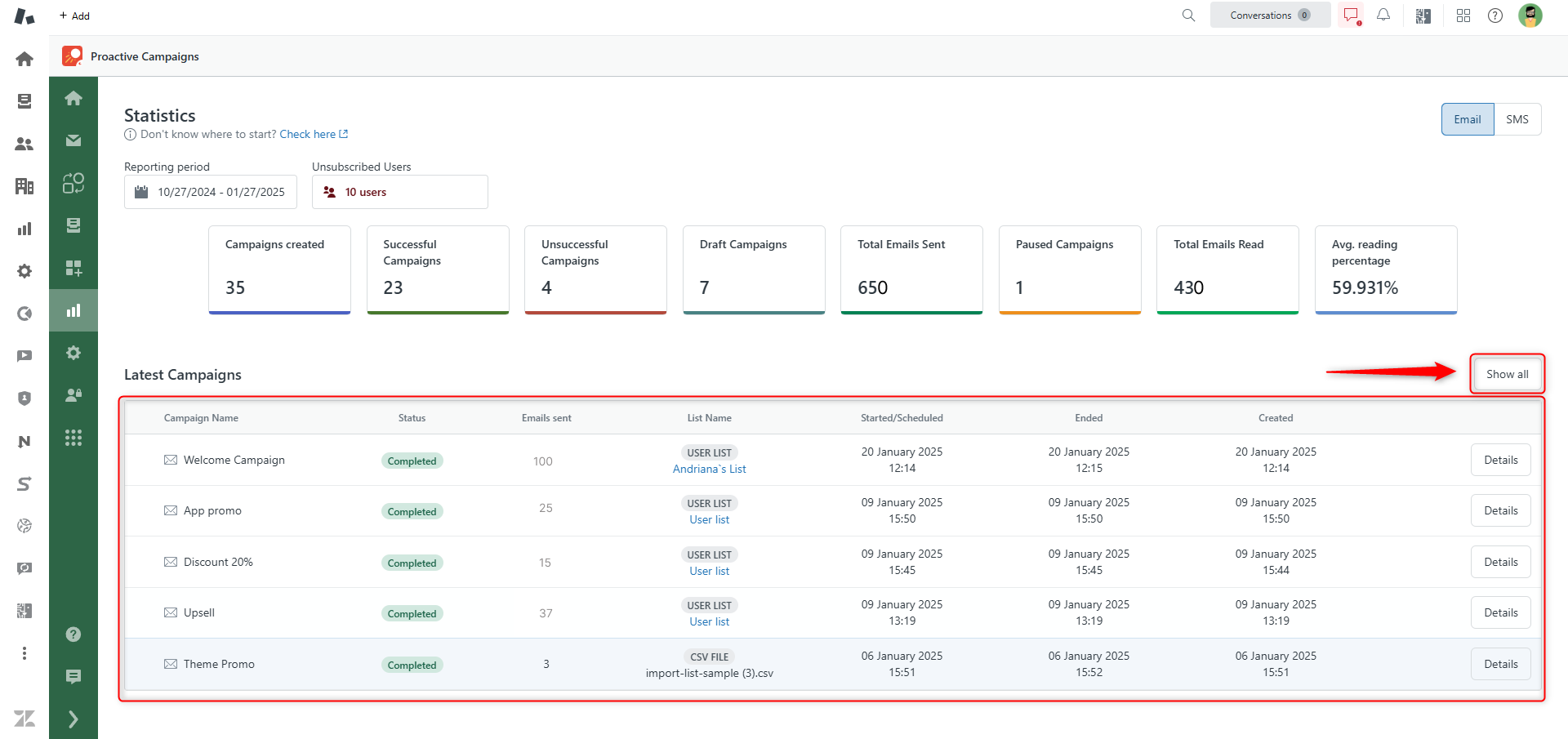The width and height of the screenshot is (1568, 739).
Task: Click the 10 users unsubscribed field
Action: coord(400,192)
